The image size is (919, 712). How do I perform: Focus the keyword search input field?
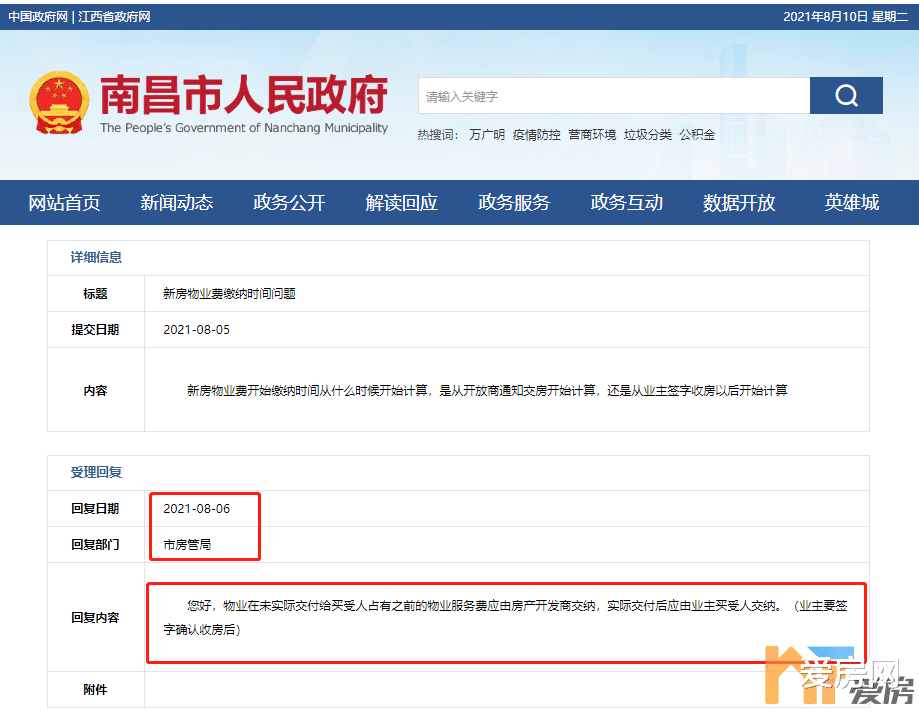pos(614,96)
